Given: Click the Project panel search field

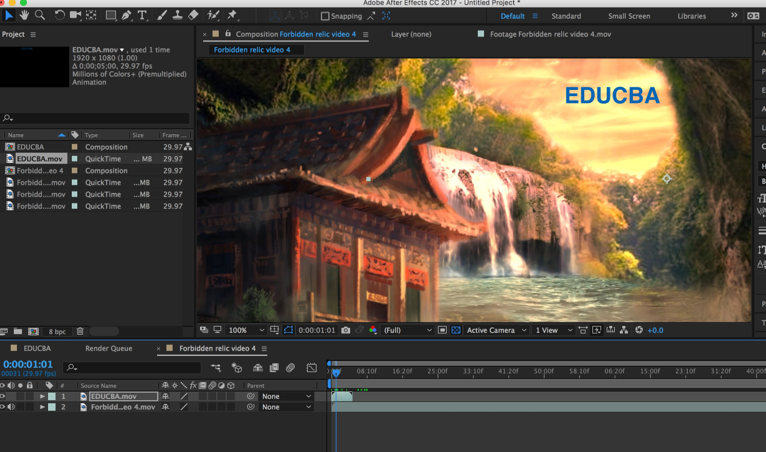Looking at the screenshot, I should [95, 118].
